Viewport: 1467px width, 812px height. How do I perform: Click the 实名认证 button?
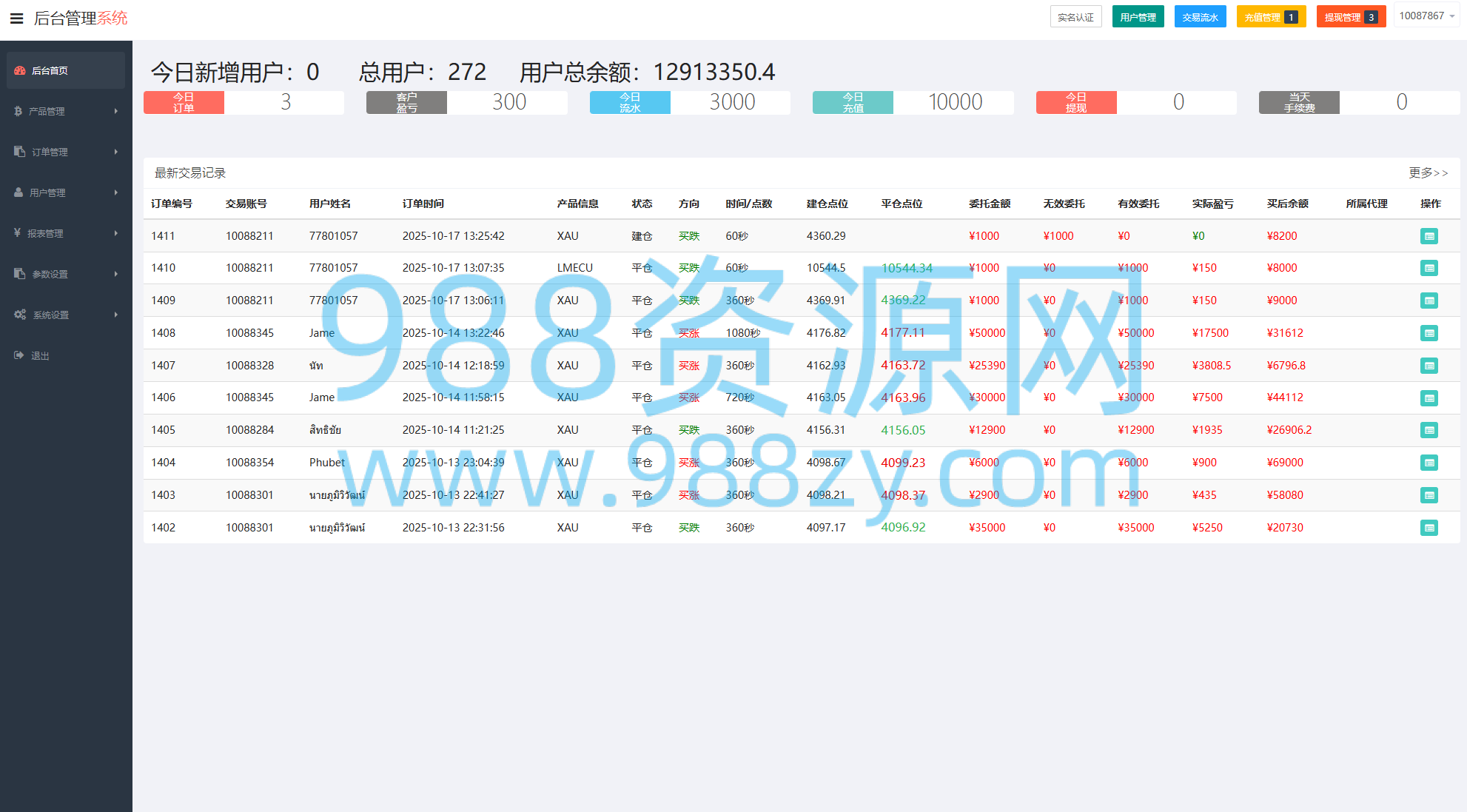point(1076,17)
